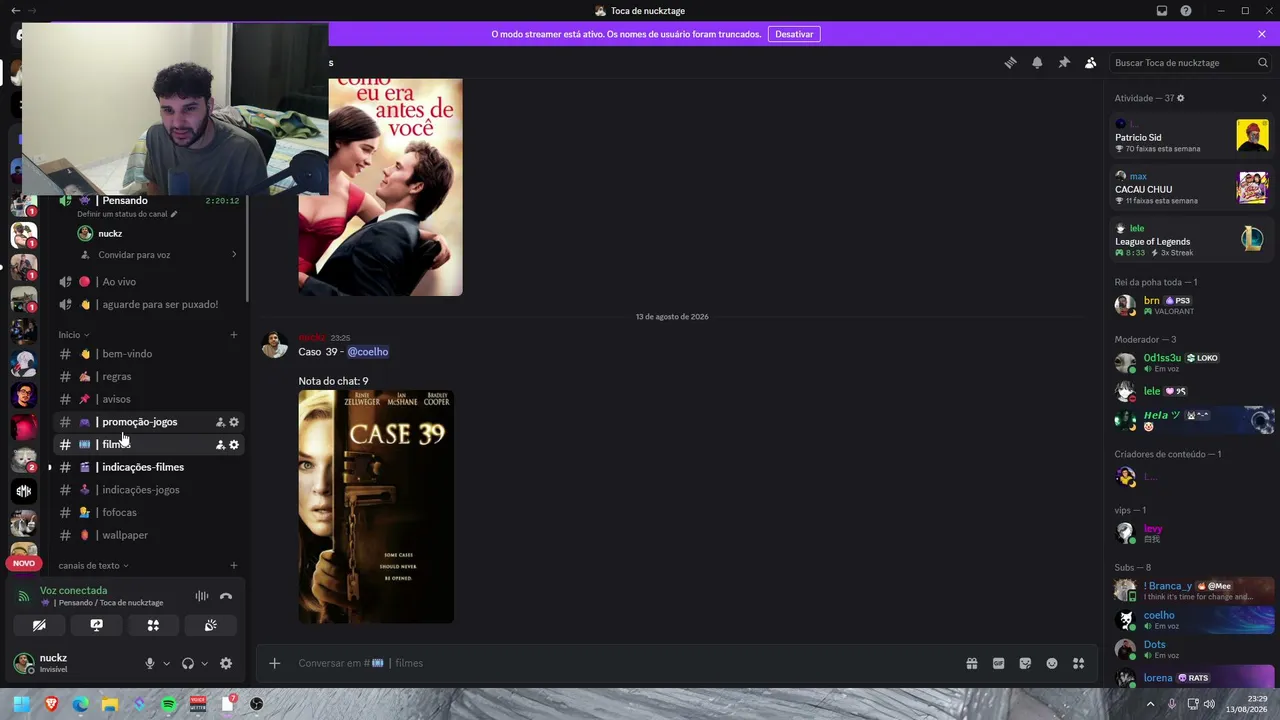Collapse the canais de texto category
The image size is (1280, 720).
pyautogui.click(x=93, y=566)
